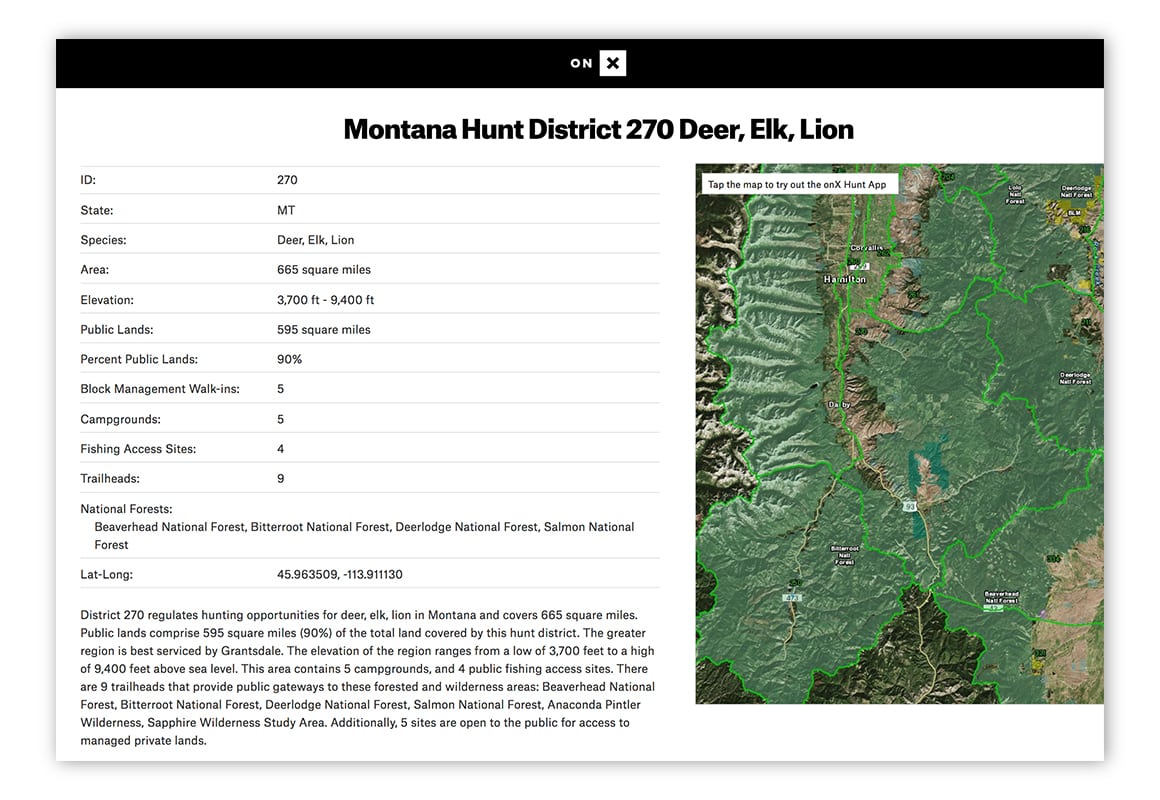This screenshot has height=800, width=1160.
Task: Click the Route 93 highway shield on map
Action: coord(911,507)
